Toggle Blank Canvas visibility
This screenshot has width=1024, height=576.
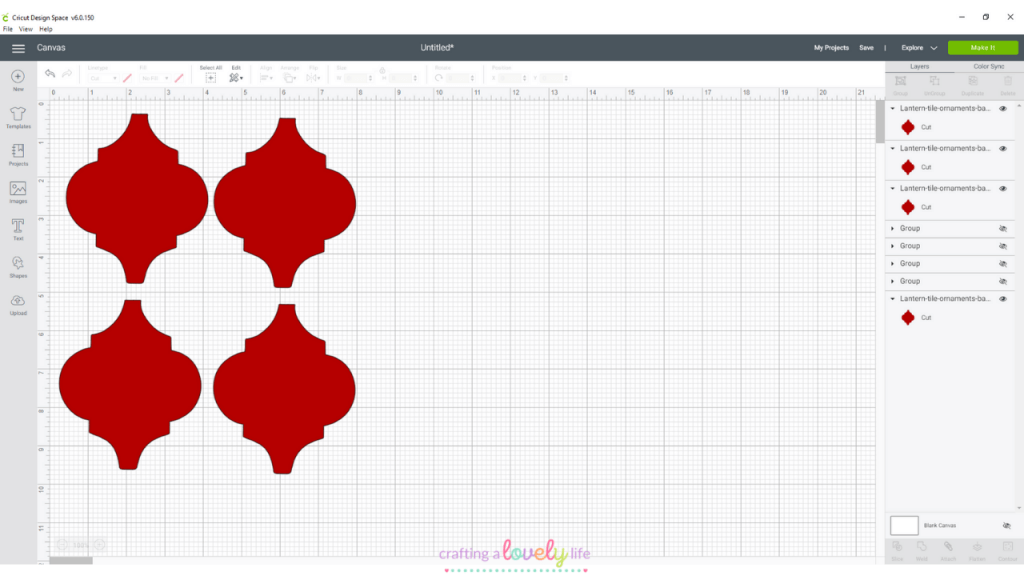tap(1006, 525)
